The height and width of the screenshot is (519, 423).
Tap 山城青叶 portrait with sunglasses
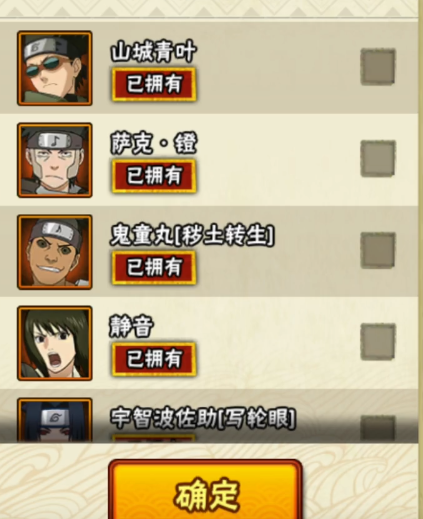point(55,68)
